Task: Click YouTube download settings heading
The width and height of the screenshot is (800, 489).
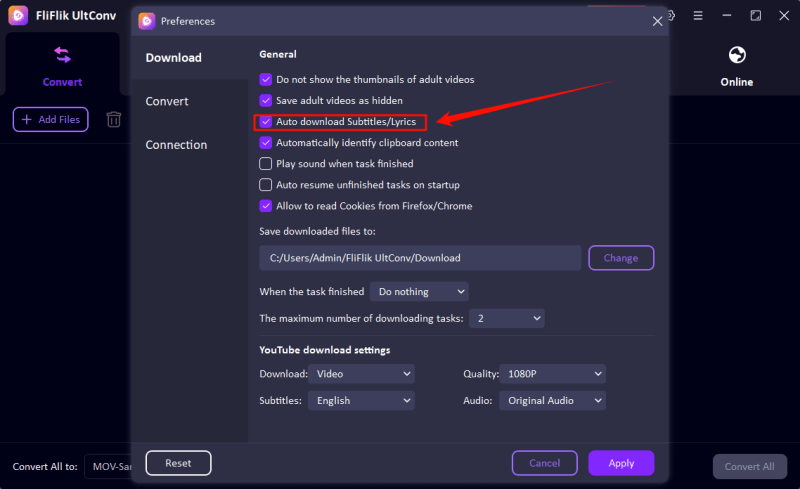Action: [324, 350]
